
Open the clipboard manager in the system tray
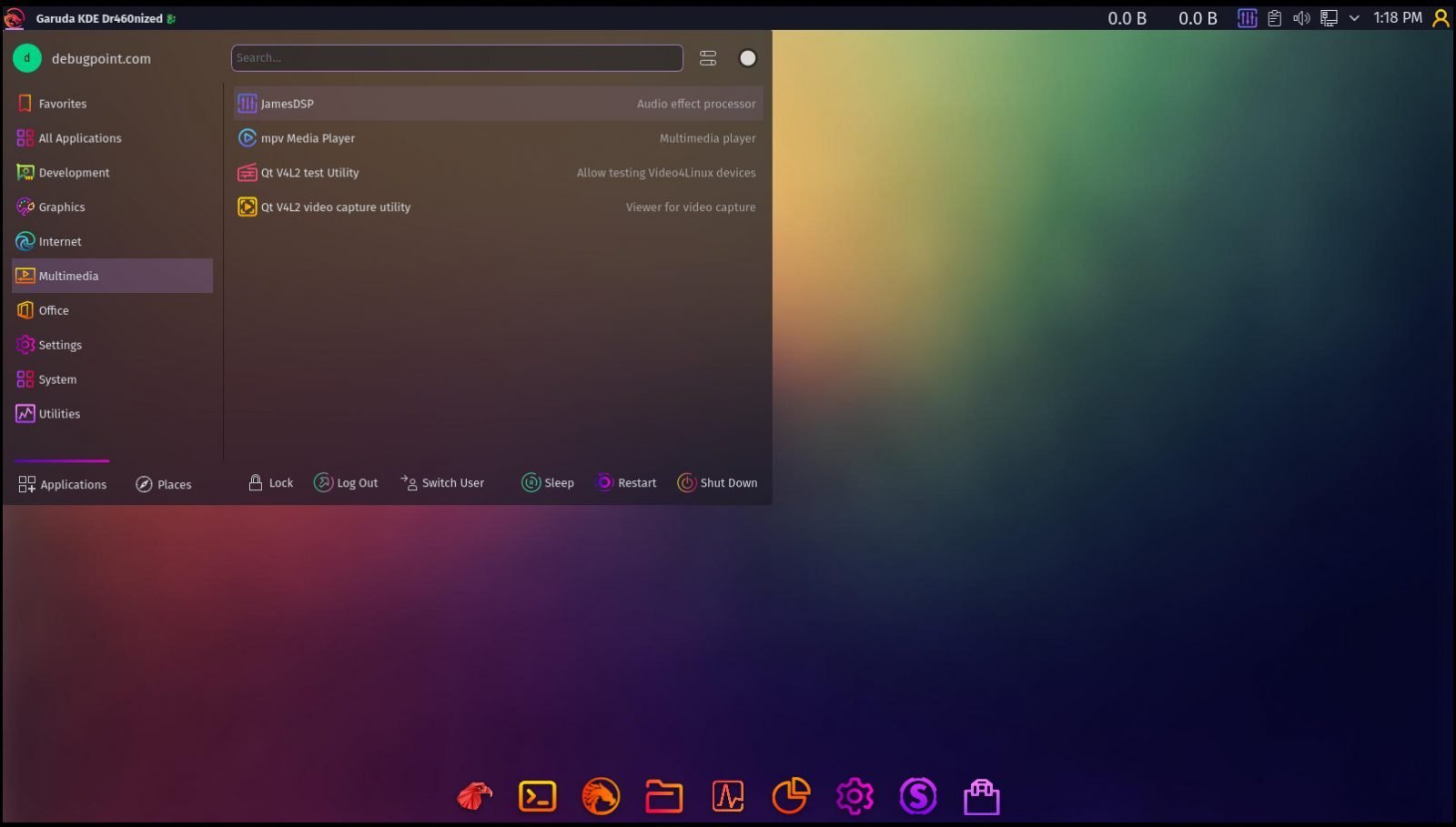point(1275,17)
